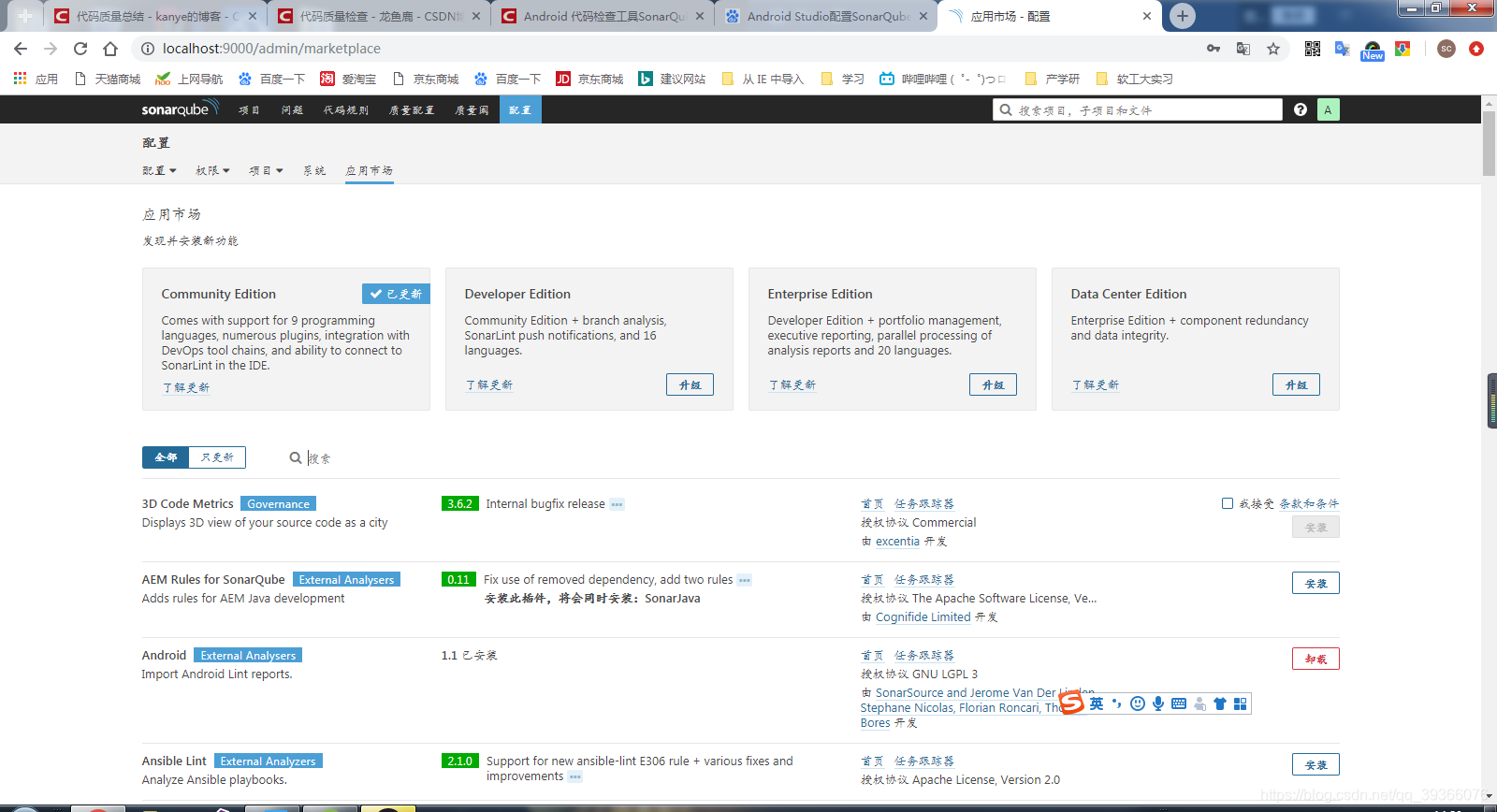This screenshot has width=1497, height=812.
Task: Click the top SonarQube search projects field
Action: [1138, 109]
